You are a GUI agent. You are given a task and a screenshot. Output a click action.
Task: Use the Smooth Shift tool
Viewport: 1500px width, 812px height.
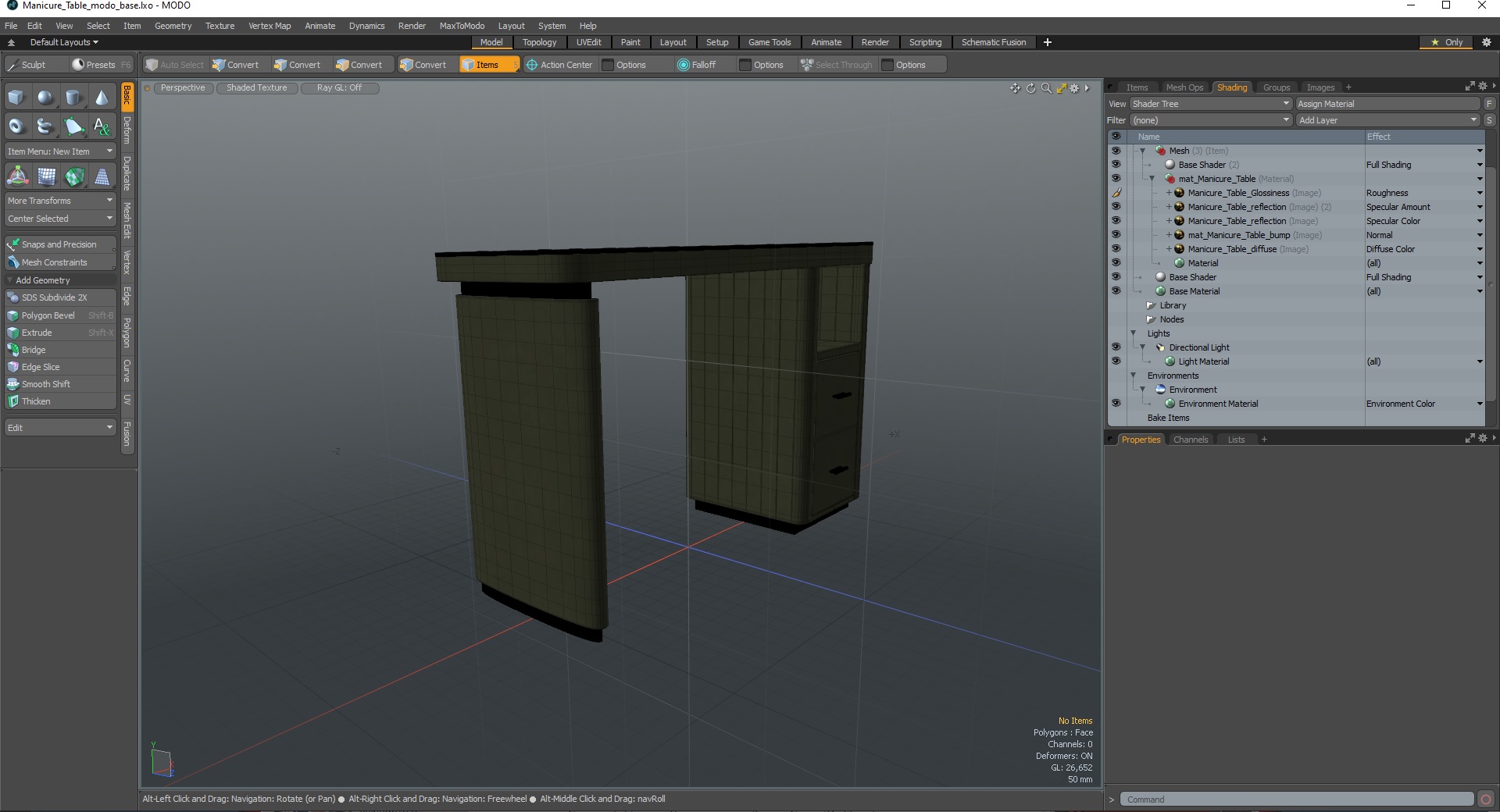[60, 384]
